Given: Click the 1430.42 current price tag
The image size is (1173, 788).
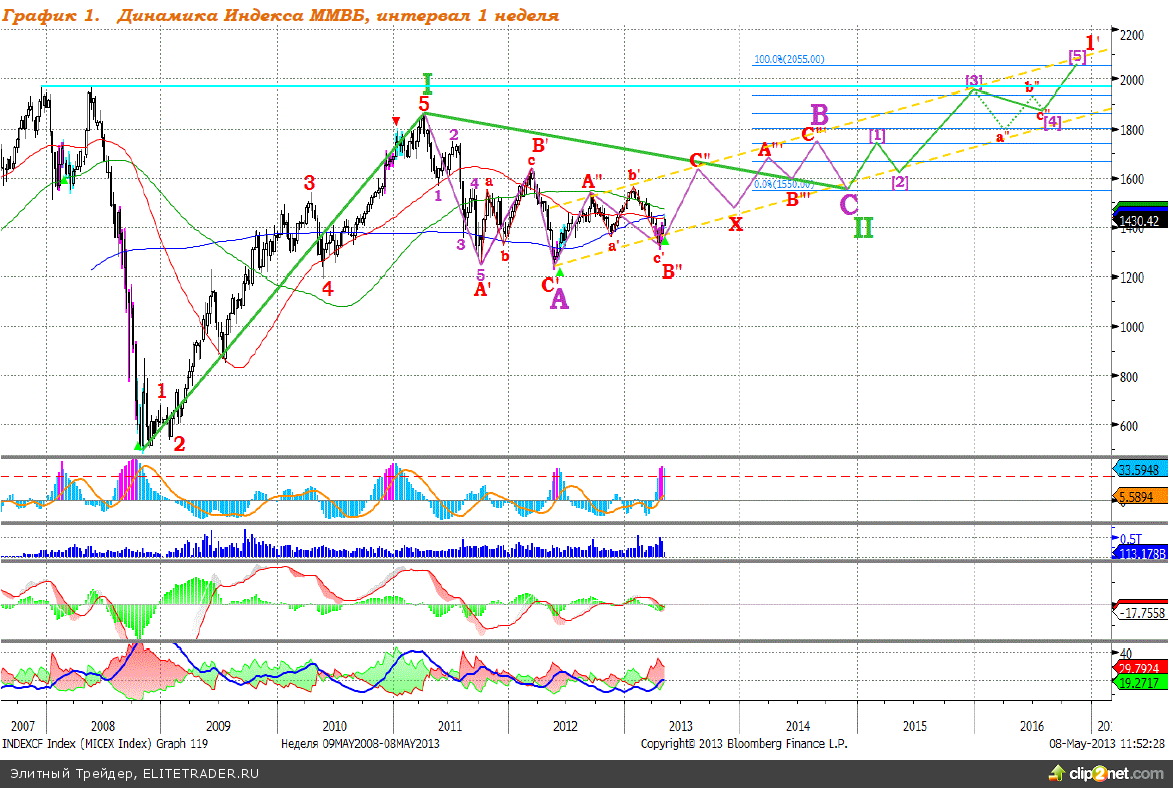Looking at the screenshot, I should (x=1141, y=219).
